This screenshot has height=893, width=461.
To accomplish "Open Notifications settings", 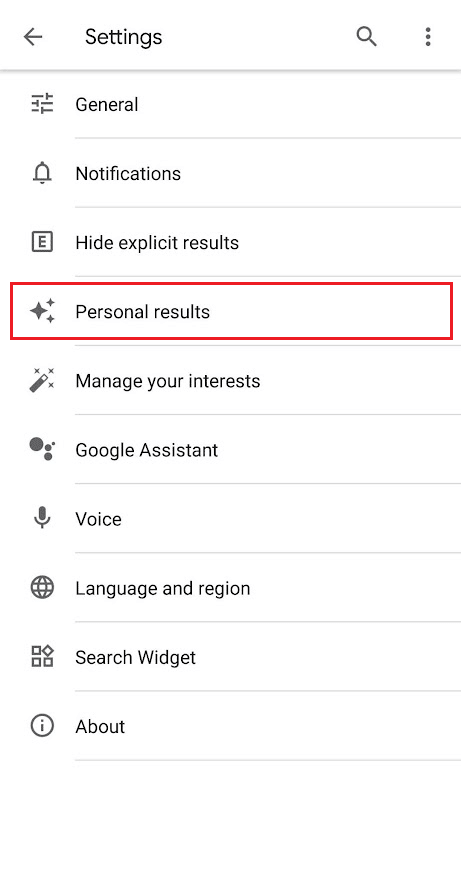I will [x=230, y=173].
